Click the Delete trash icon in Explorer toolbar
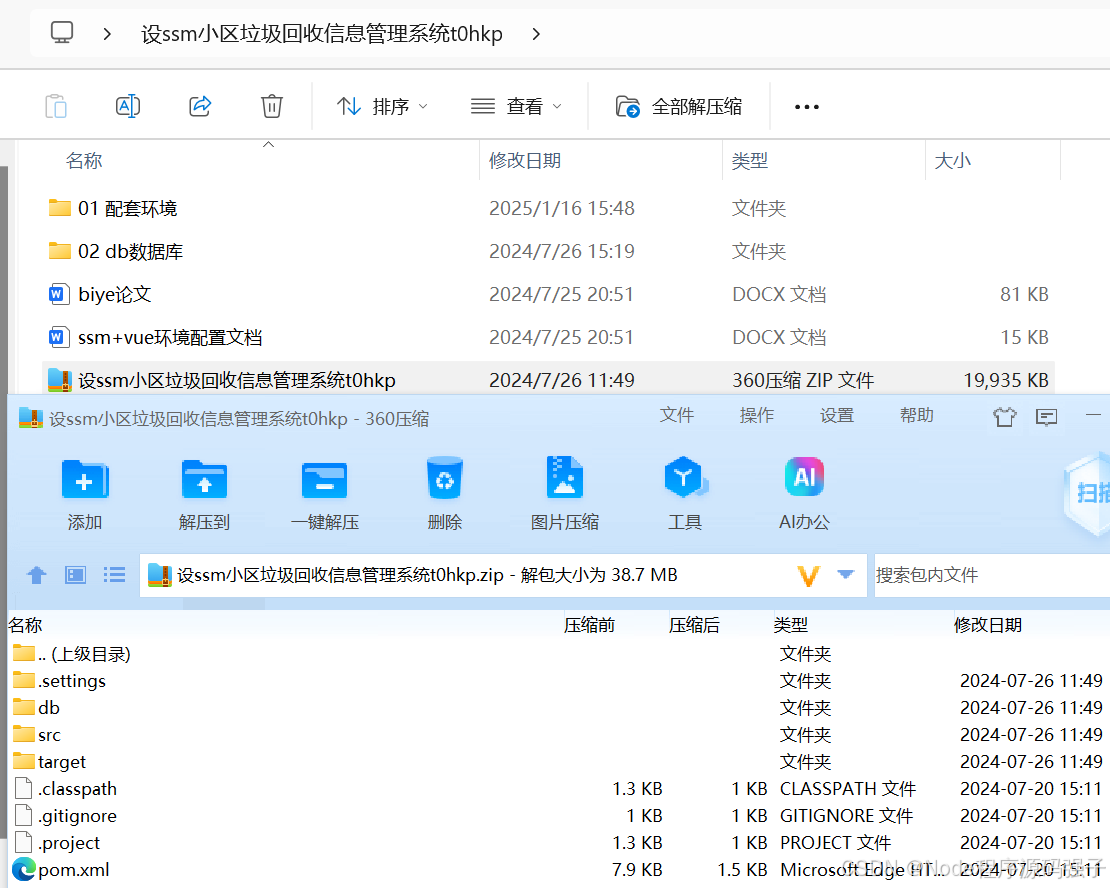The image size is (1110, 888). click(272, 106)
